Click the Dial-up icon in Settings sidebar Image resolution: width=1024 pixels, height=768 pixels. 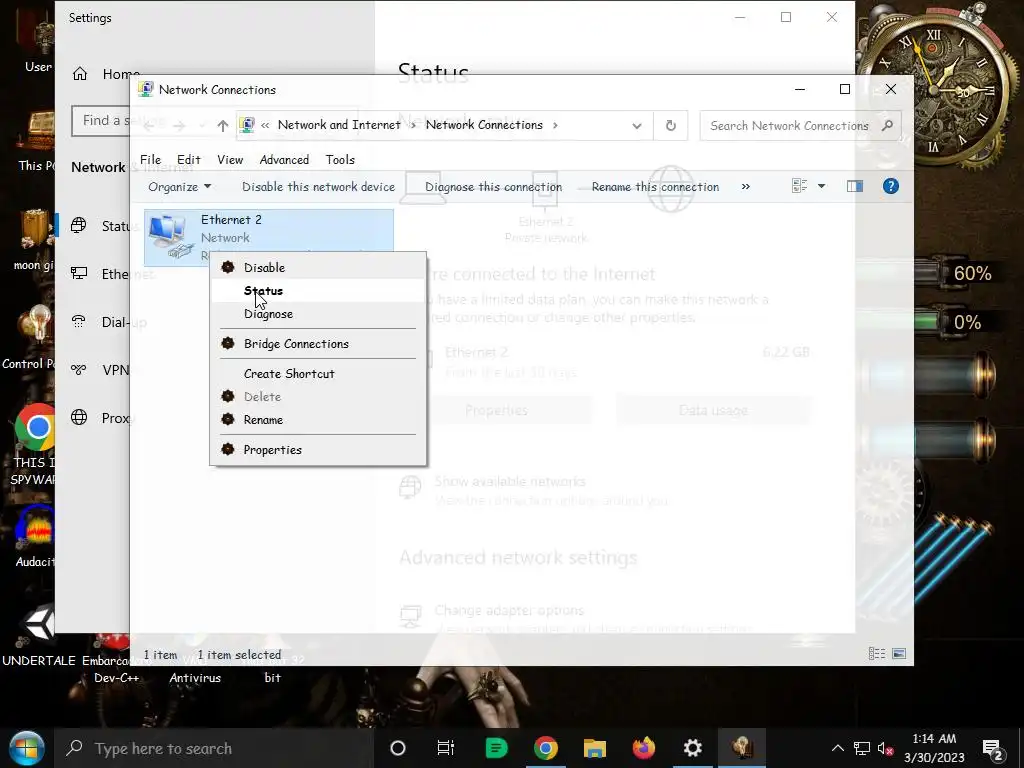point(78,321)
